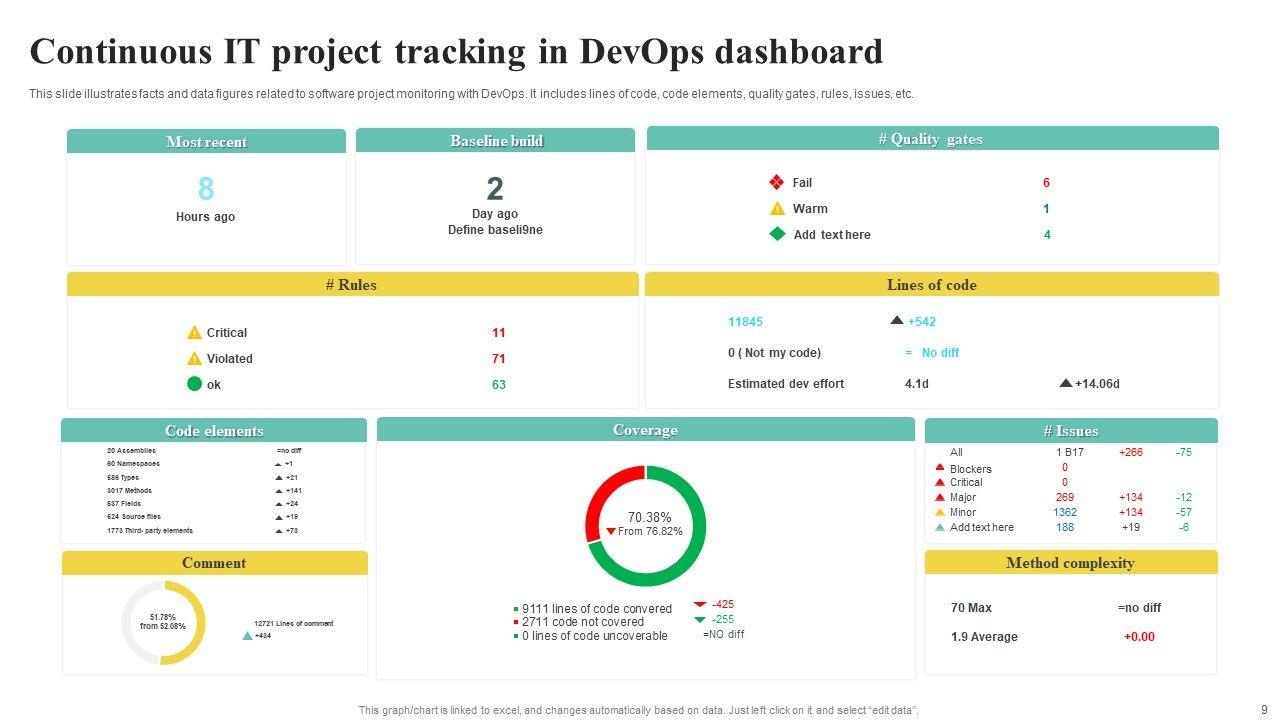Select the Baseline build panel header
Screen dimensions: 1280x720
(495, 141)
